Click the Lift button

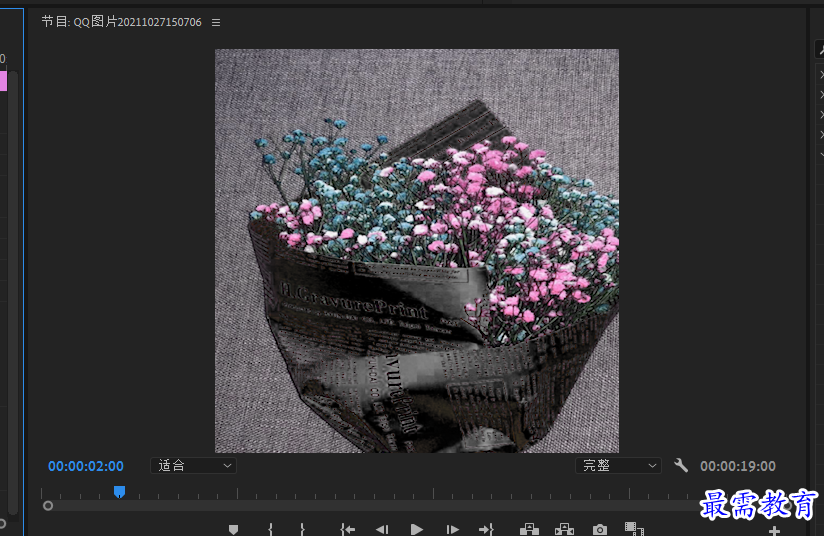click(529, 529)
